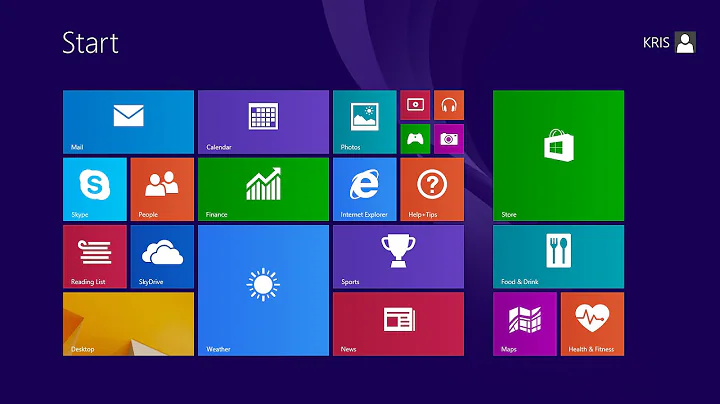Open the Finance tile
Viewport: 720px width, 404px height.
click(263, 189)
